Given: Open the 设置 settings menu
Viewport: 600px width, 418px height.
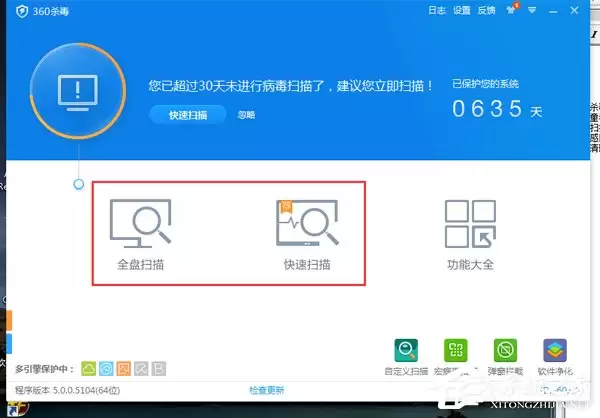Looking at the screenshot, I should 461,11.
